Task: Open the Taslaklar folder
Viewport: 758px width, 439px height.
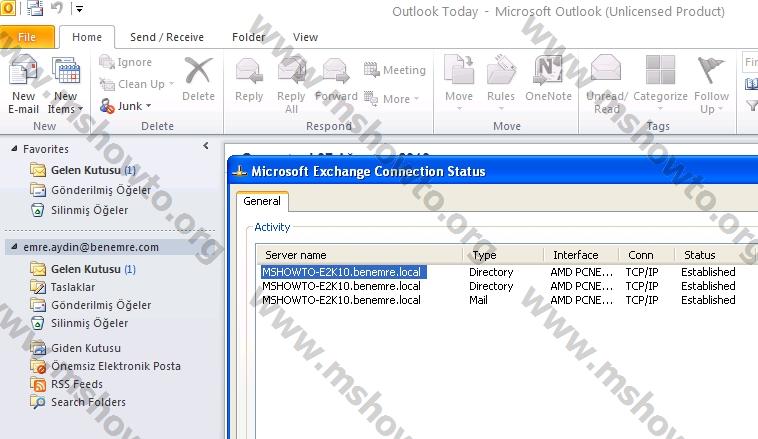Action: click(63, 287)
